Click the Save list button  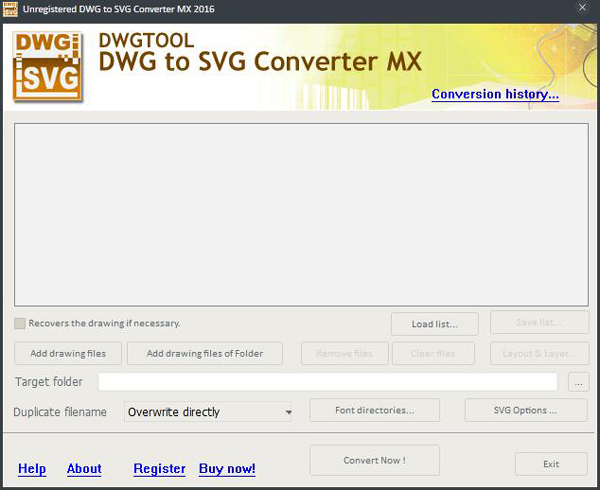(540, 322)
